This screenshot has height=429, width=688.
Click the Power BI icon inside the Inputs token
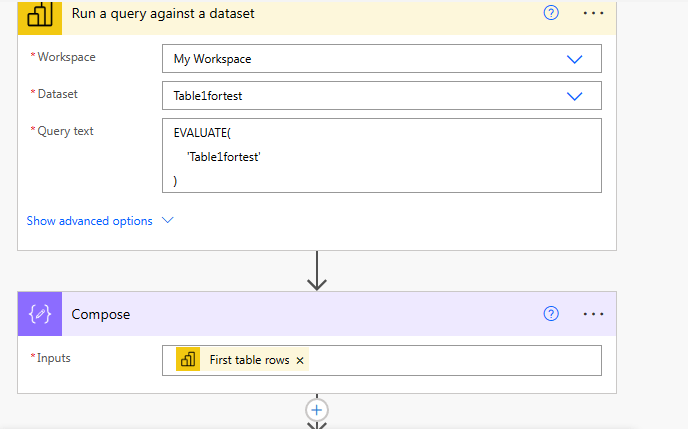pos(188,360)
